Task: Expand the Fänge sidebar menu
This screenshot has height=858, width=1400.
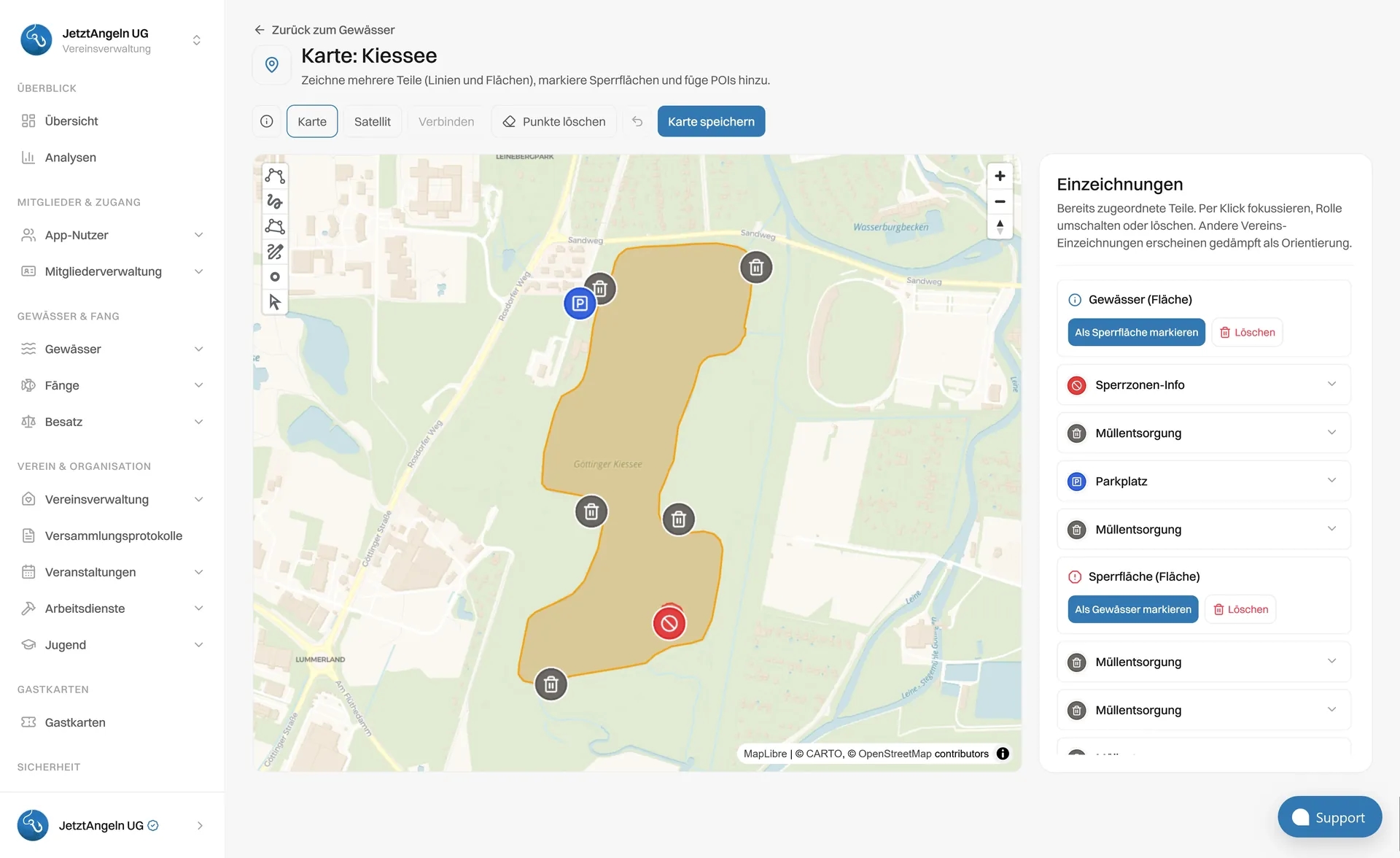Action: pos(112,385)
